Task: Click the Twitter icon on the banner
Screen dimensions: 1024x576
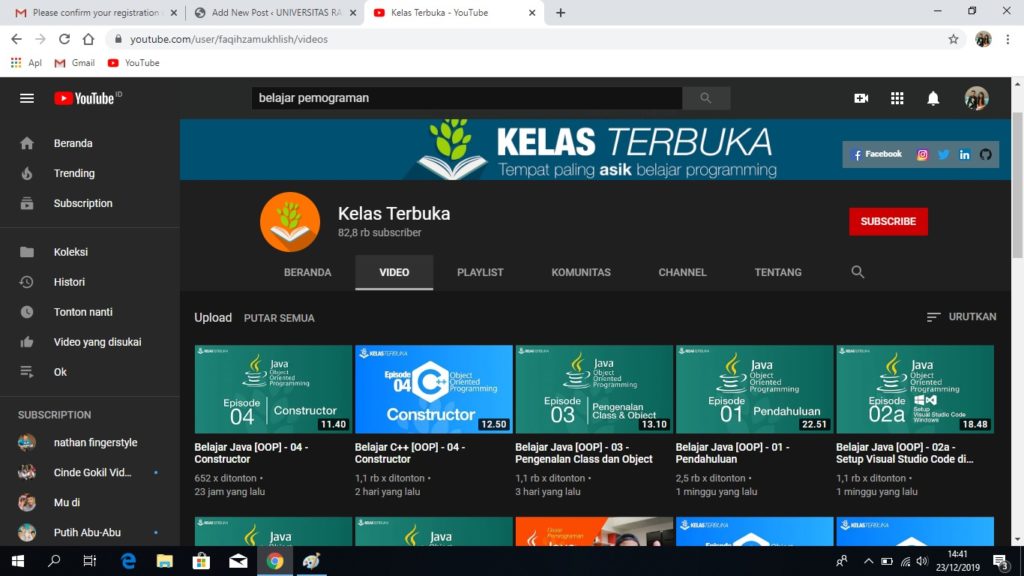Action: [x=943, y=155]
